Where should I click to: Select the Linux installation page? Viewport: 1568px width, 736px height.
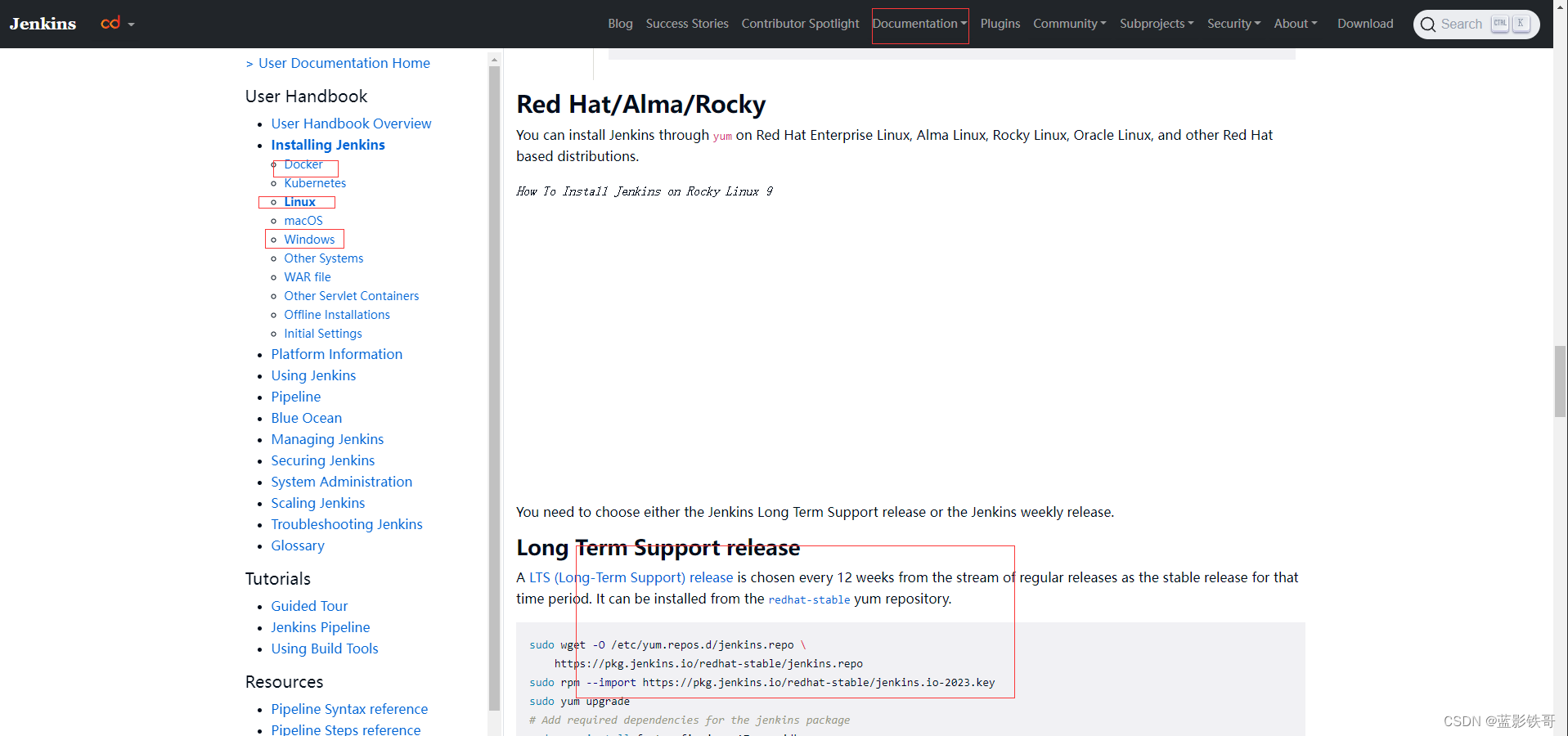[x=299, y=202]
